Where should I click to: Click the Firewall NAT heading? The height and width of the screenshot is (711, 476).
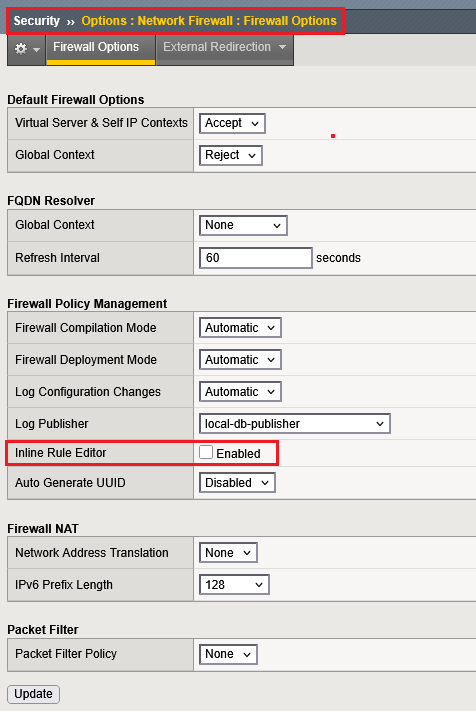pos(43,529)
